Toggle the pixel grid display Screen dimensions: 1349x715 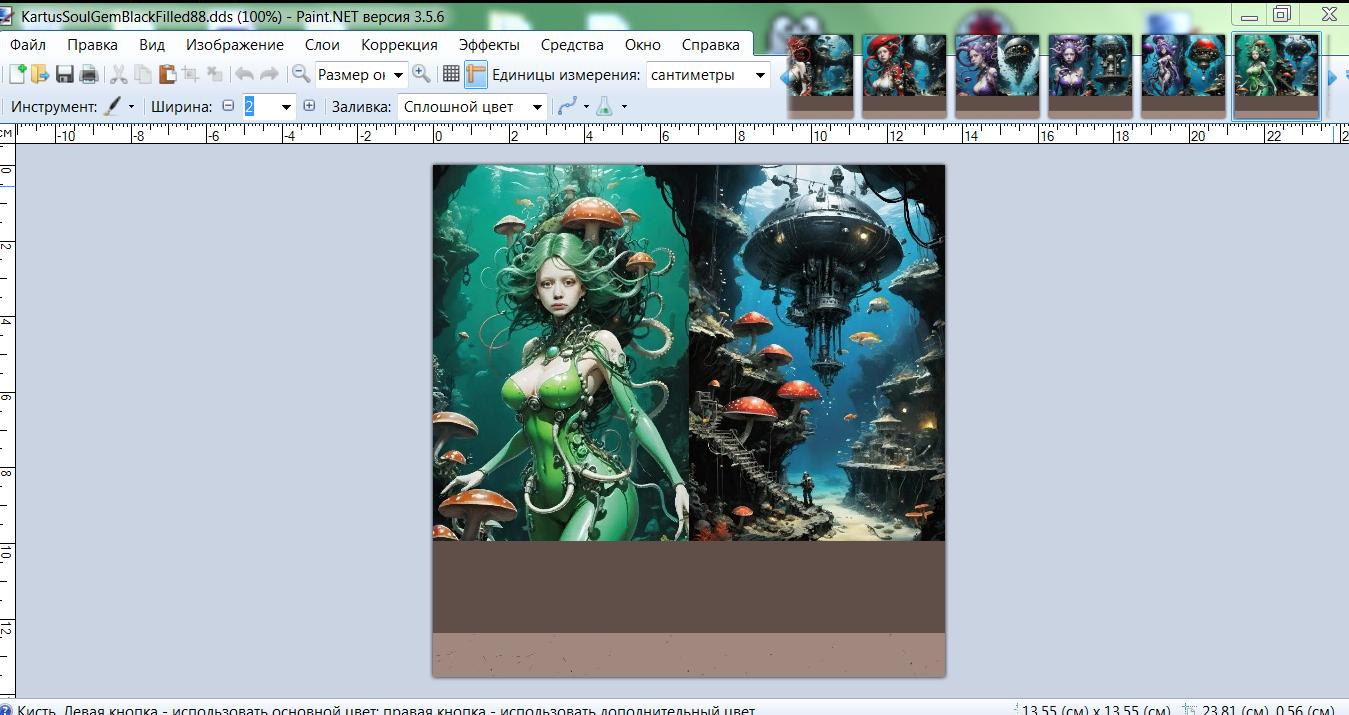pyautogui.click(x=451, y=74)
